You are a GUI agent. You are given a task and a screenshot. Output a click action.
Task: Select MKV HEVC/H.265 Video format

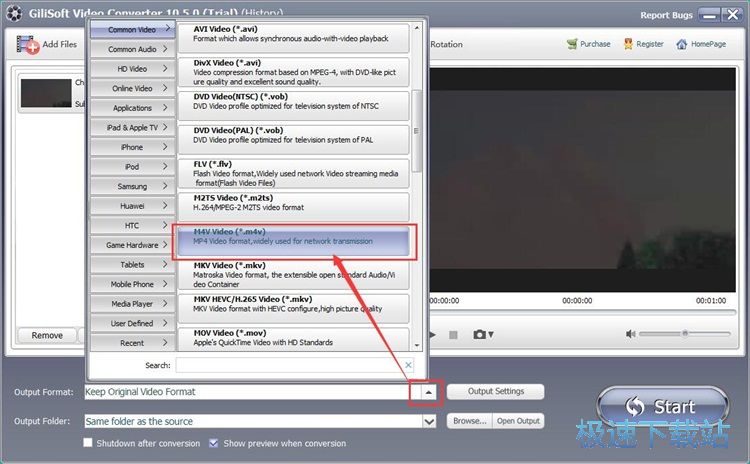pyautogui.click(x=294, y=309)
